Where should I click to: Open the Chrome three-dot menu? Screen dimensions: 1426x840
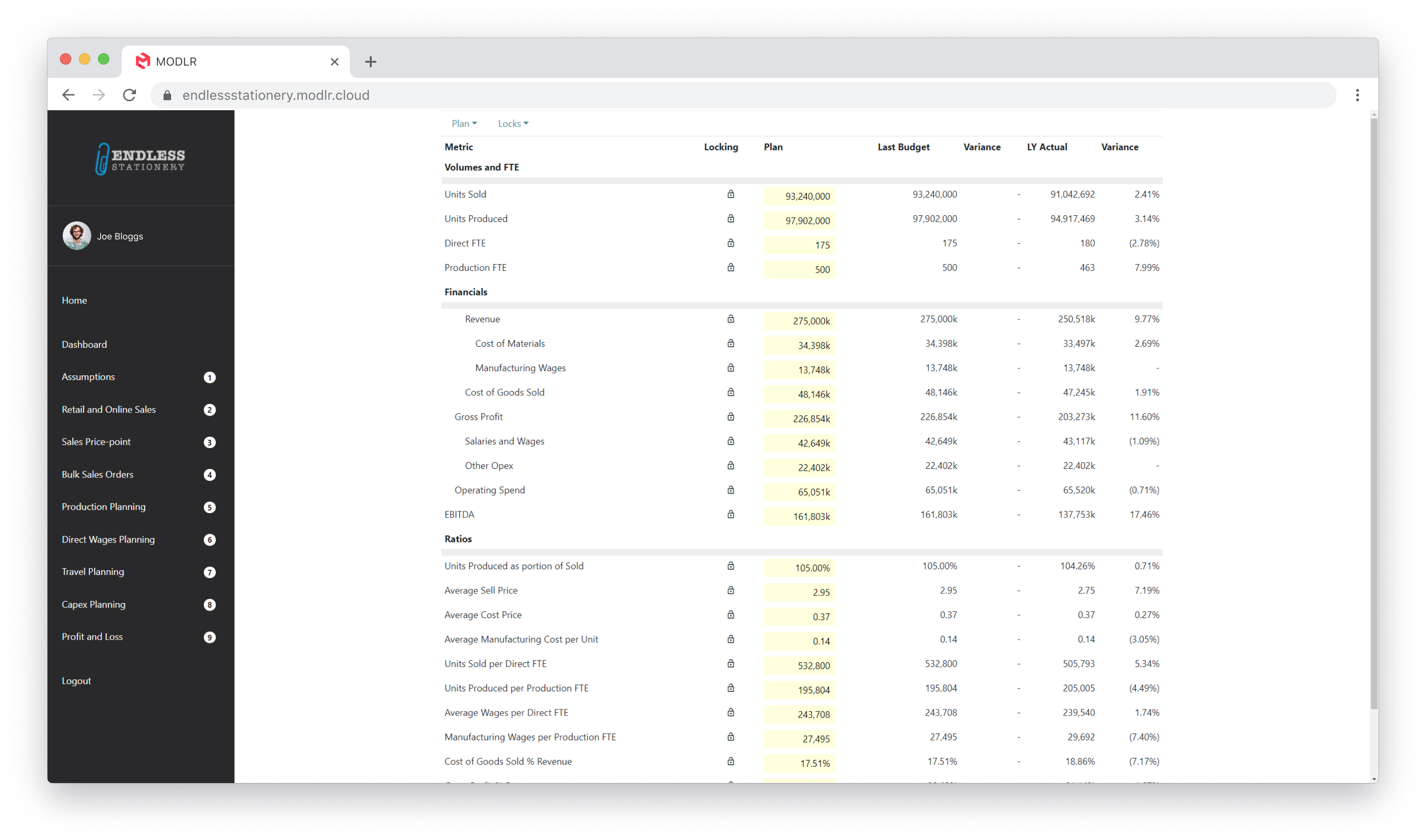[1358, 95]
